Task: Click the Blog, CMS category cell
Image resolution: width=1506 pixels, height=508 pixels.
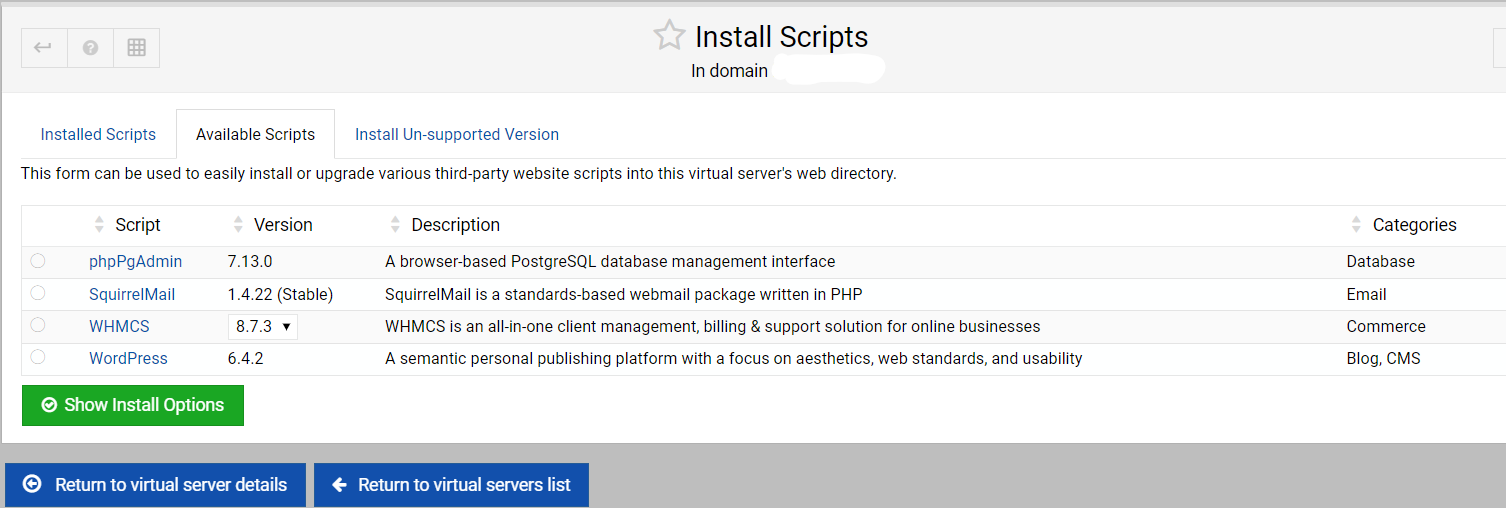Action: 1383,358
